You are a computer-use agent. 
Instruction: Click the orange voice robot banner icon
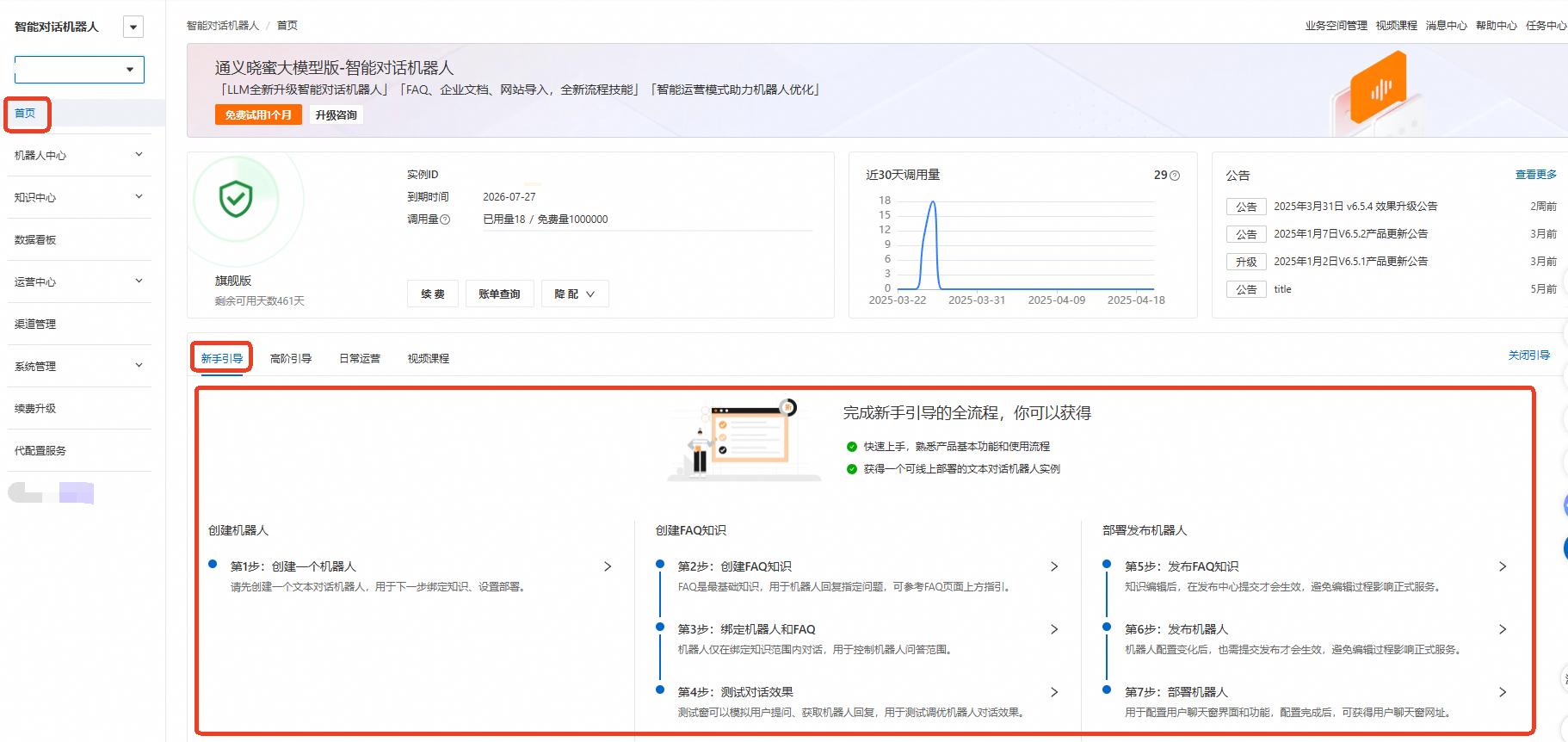click(1379, 86)
